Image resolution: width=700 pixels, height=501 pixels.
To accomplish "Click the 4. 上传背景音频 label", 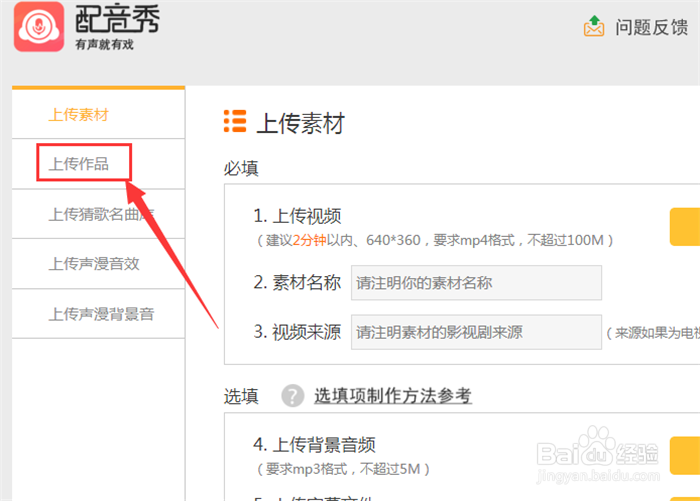I will [314, 445].
